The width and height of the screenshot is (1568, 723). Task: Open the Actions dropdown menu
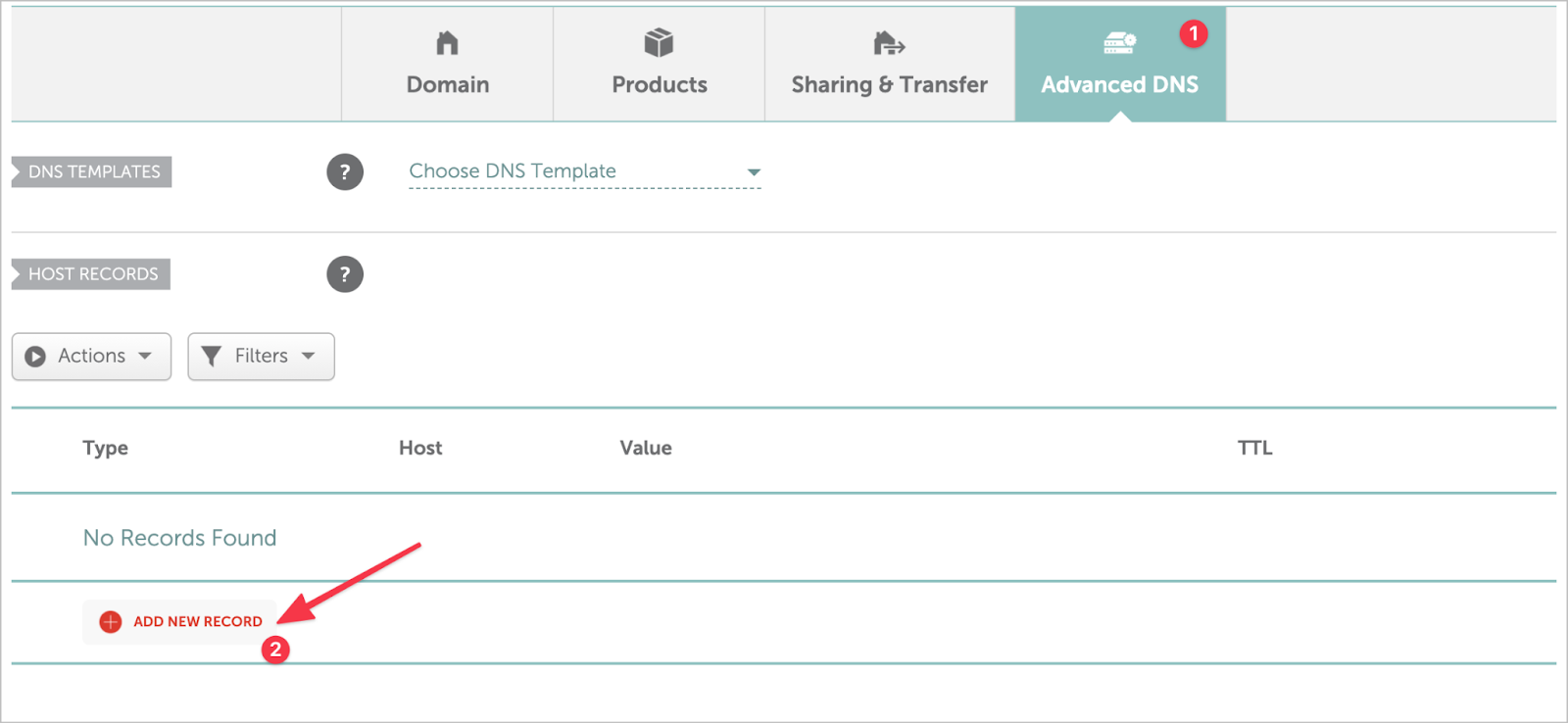coord(91,357)
